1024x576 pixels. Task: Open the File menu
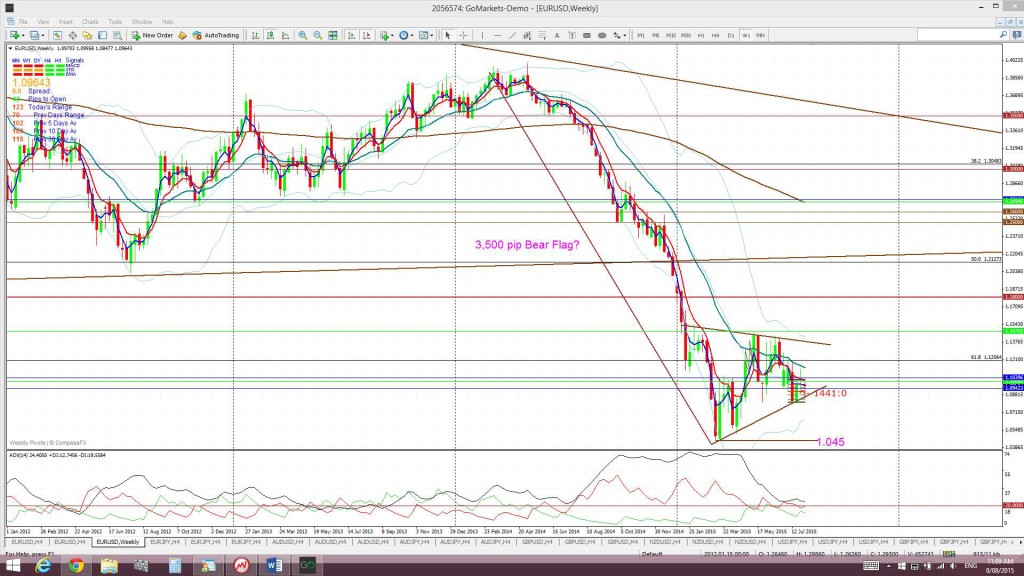[x=24, y=22]
